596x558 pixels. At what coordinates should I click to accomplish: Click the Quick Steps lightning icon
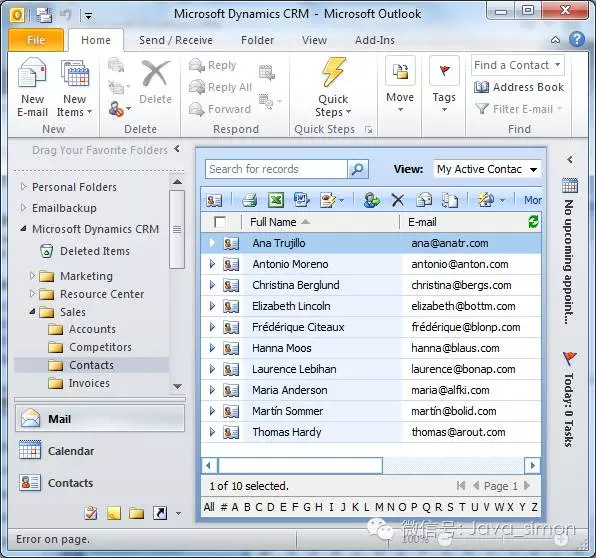(x=333, y=71)
